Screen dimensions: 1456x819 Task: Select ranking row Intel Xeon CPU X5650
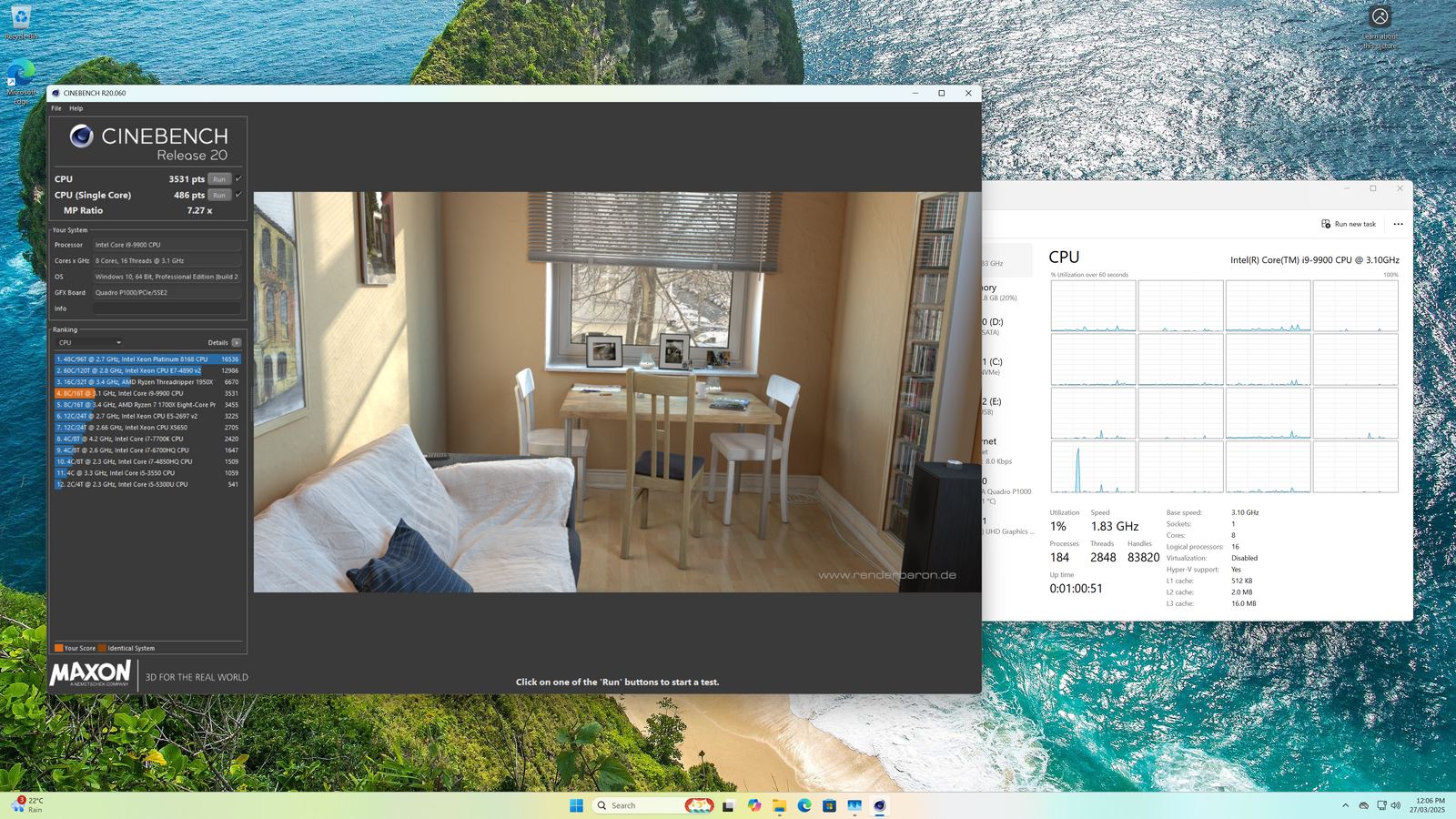click(147, 428)
